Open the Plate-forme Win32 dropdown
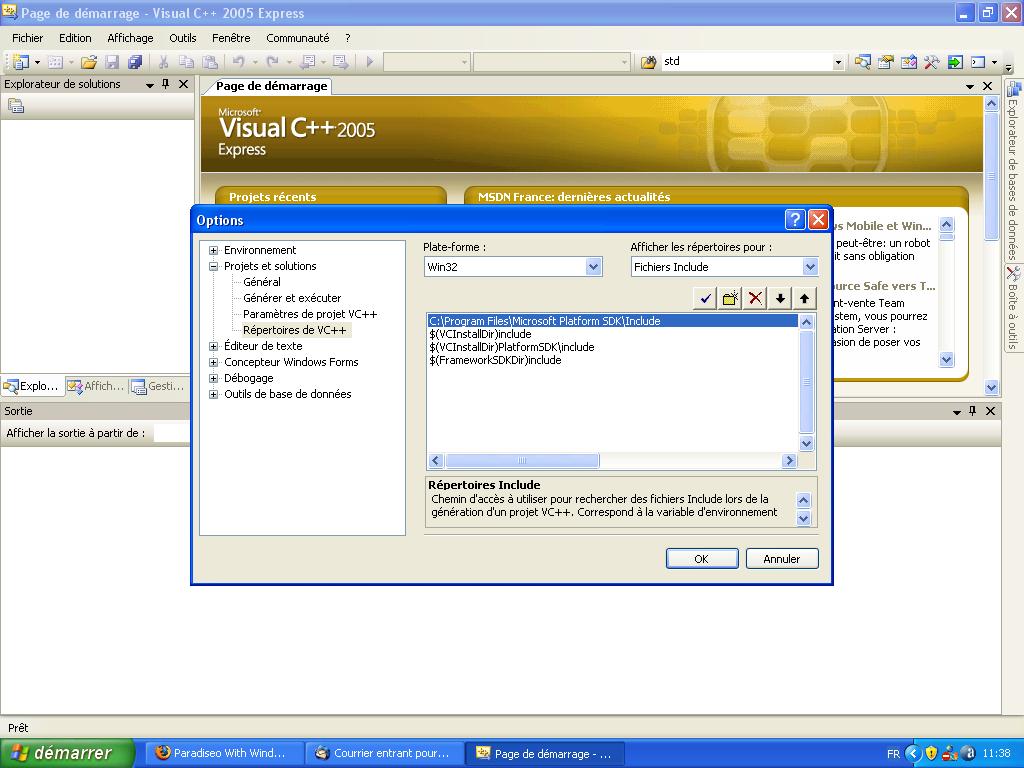 [593, 267]
